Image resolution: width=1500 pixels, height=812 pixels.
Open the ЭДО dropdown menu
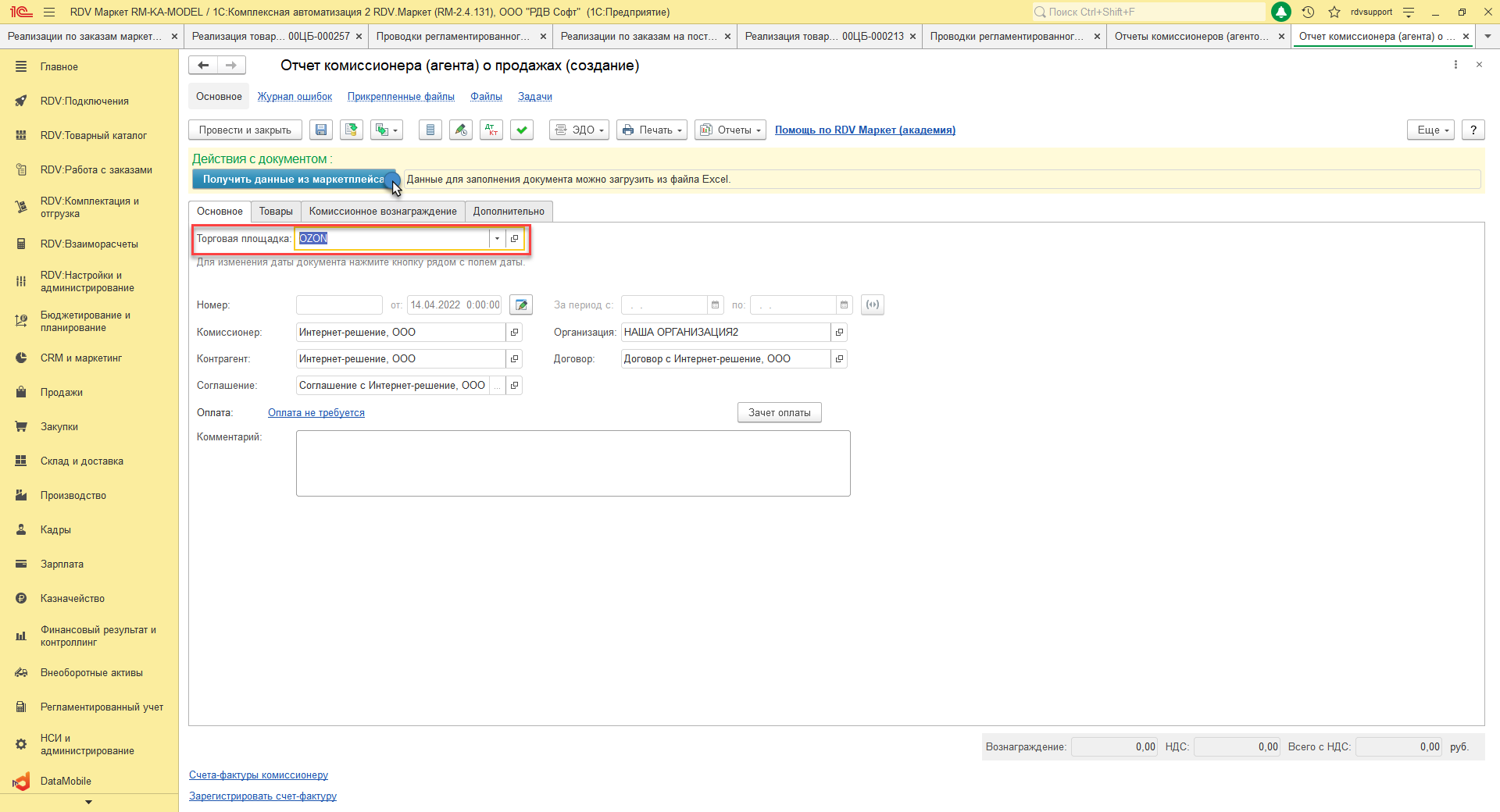579,130
